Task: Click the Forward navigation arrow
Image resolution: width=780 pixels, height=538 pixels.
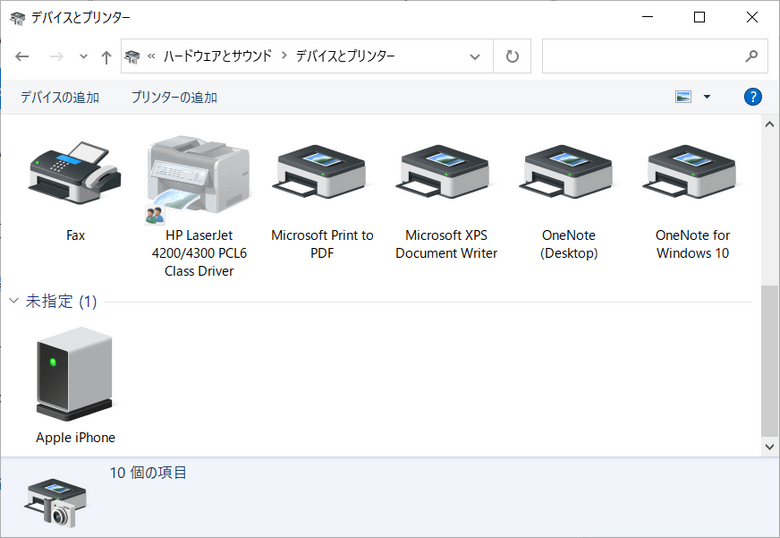Action: tap(56, 56)
